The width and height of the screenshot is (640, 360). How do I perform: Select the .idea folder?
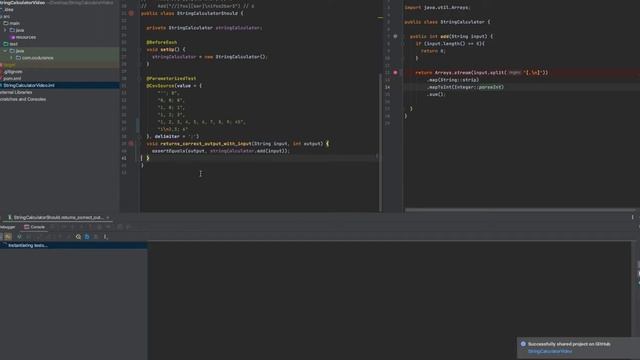click(x=9, y=9)
